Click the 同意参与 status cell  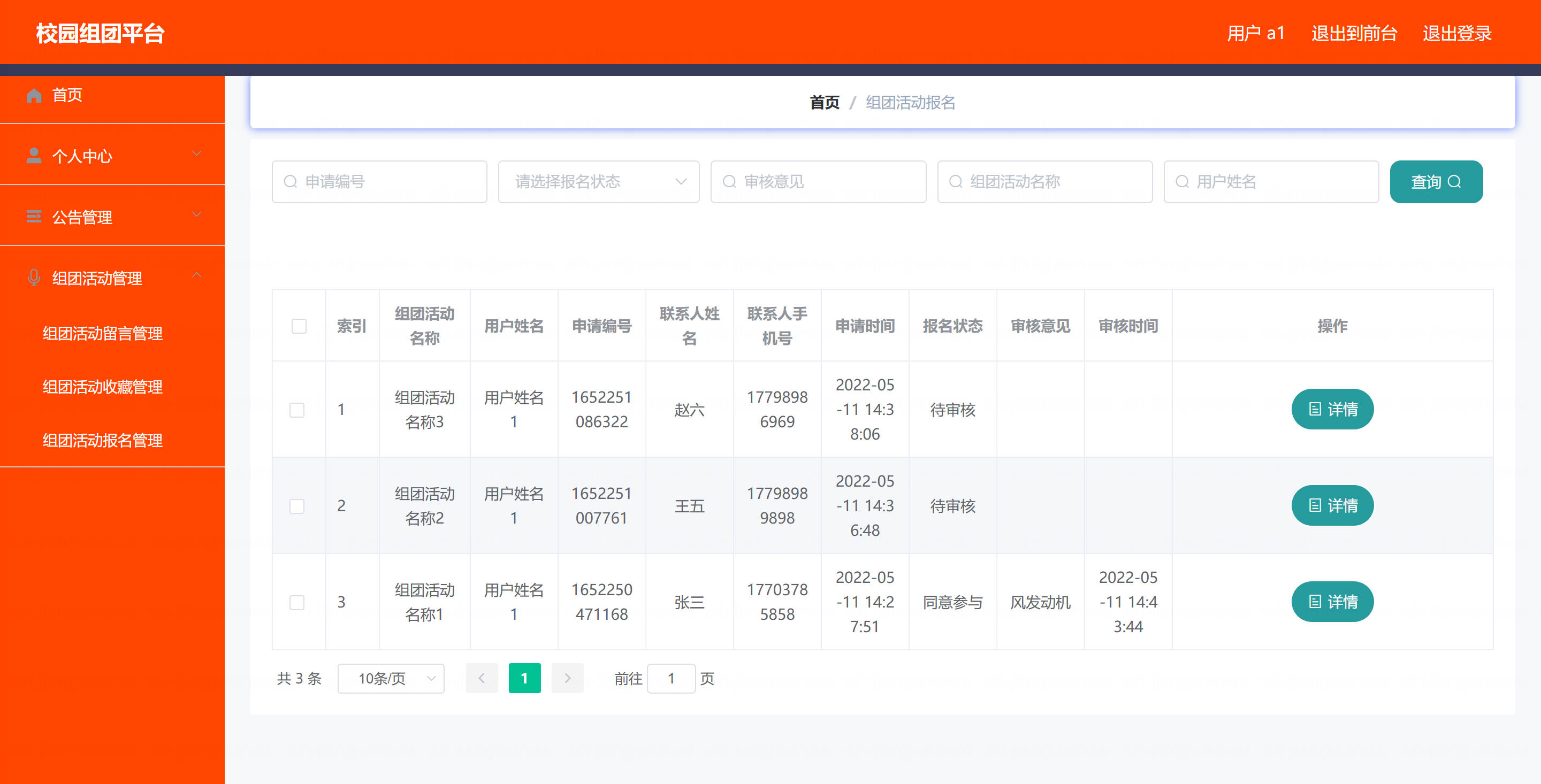pos(952,602)
